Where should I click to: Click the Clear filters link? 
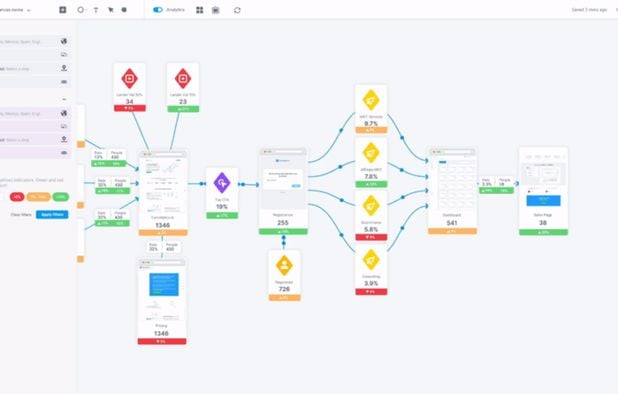click(x=21, y=214)
